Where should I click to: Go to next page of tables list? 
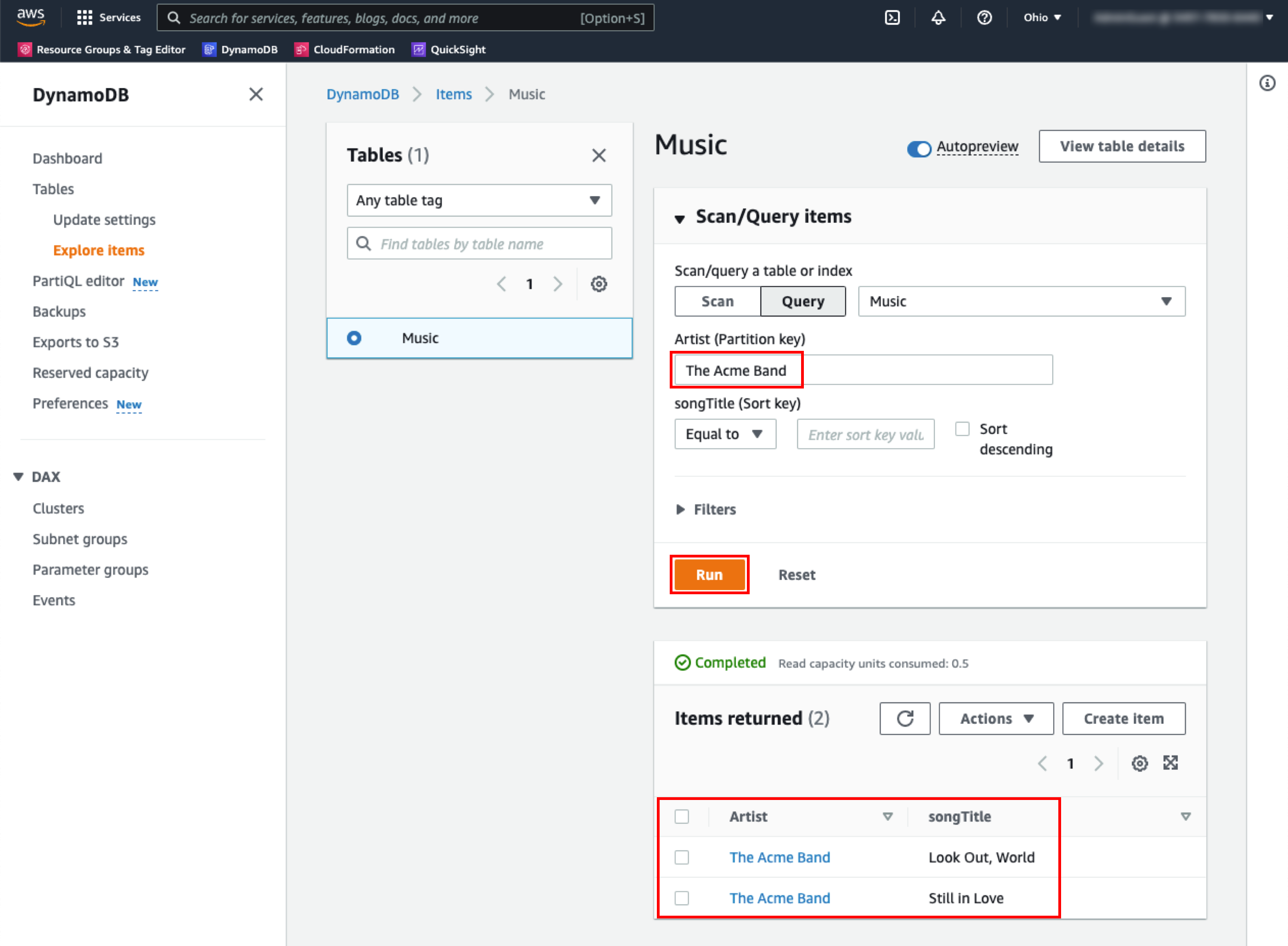click(558, 284)
